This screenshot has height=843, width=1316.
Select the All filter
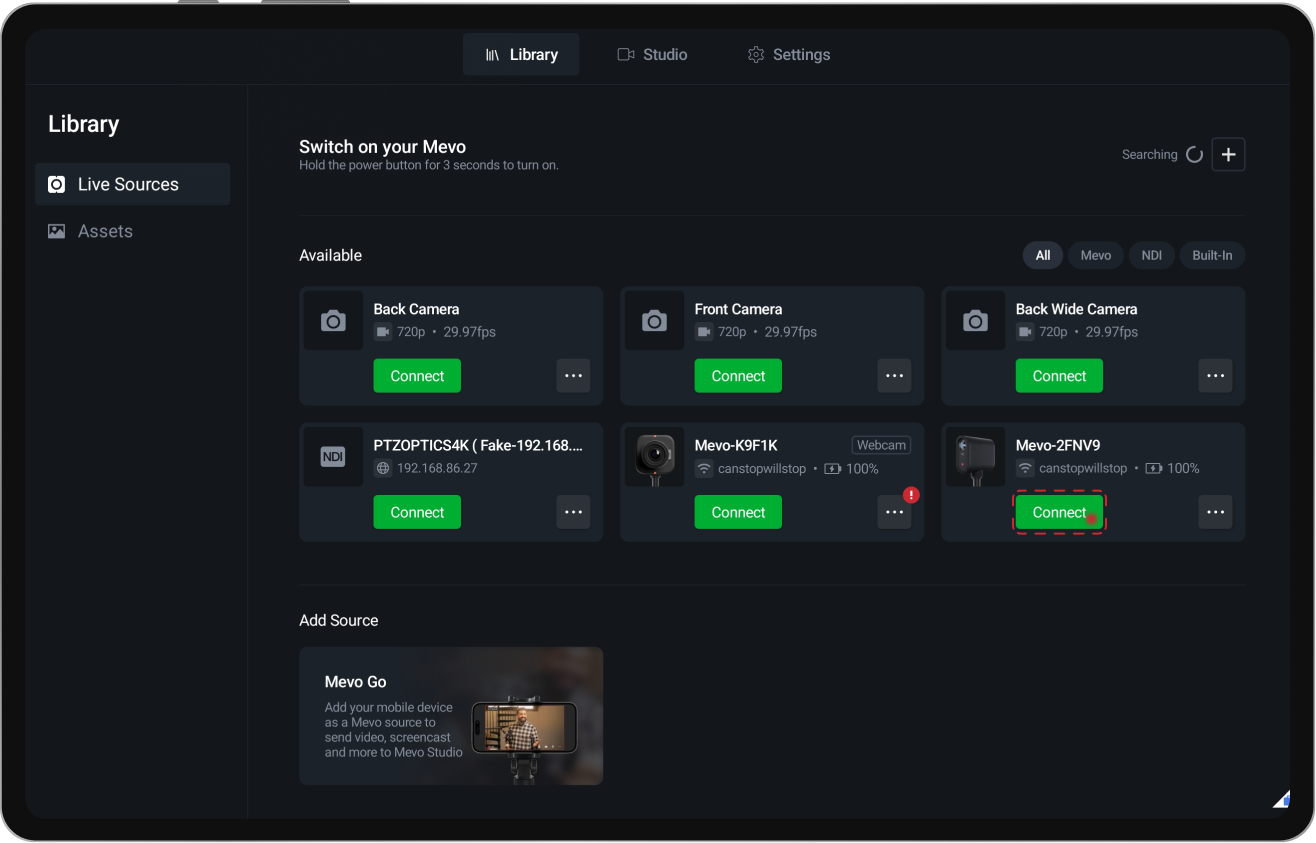pos(1042,255)
